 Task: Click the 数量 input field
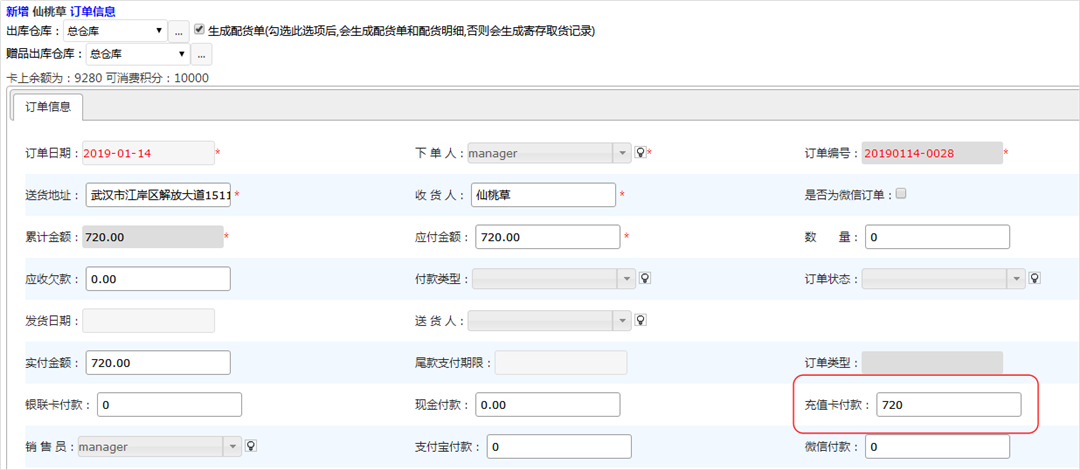(937, 237)
